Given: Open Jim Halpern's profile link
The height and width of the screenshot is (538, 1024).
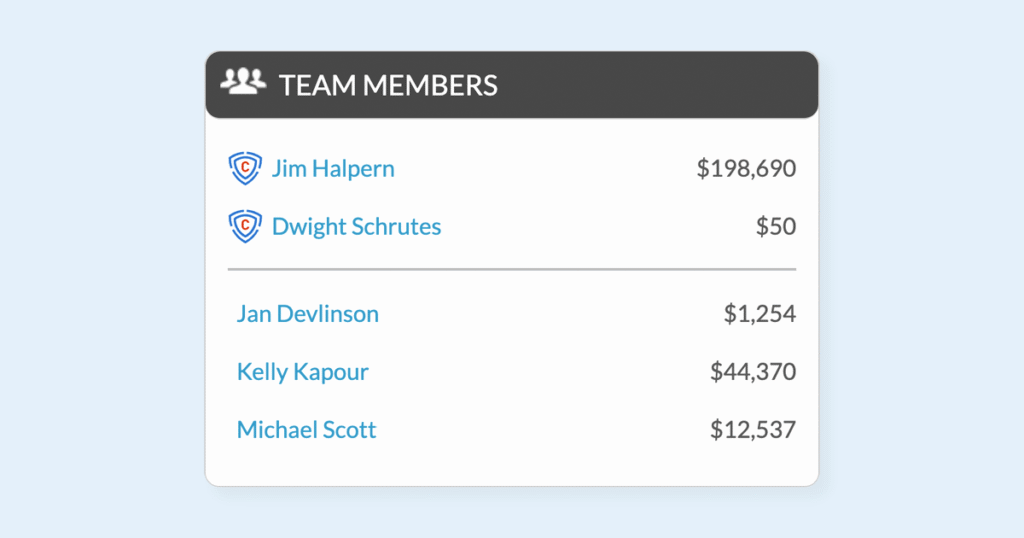Looking at the screenshot, I should pyautogui.click(x=333, y=168).
